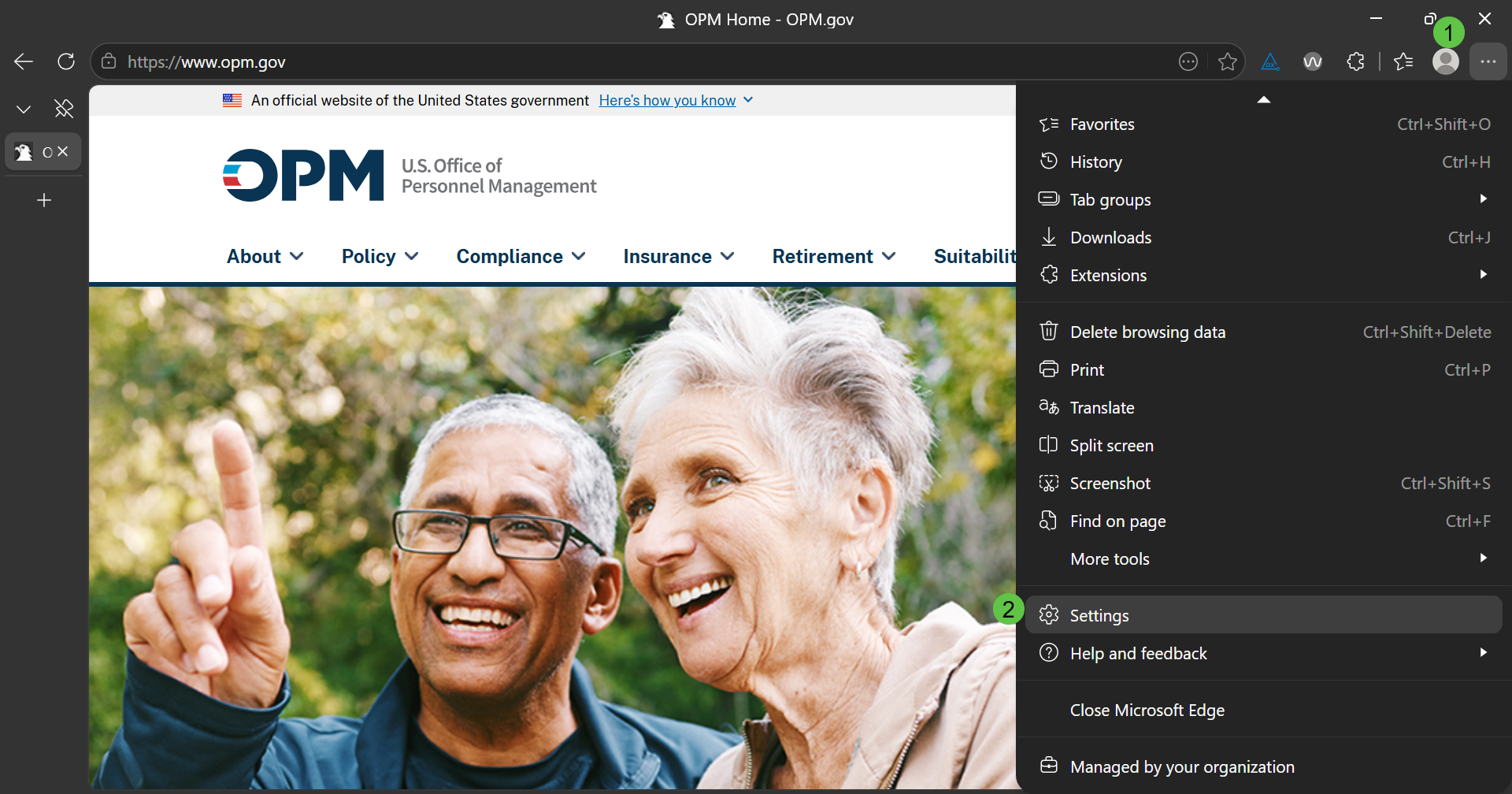
Task: Expand the Here's how you know chevron
Action: (748, 100)
